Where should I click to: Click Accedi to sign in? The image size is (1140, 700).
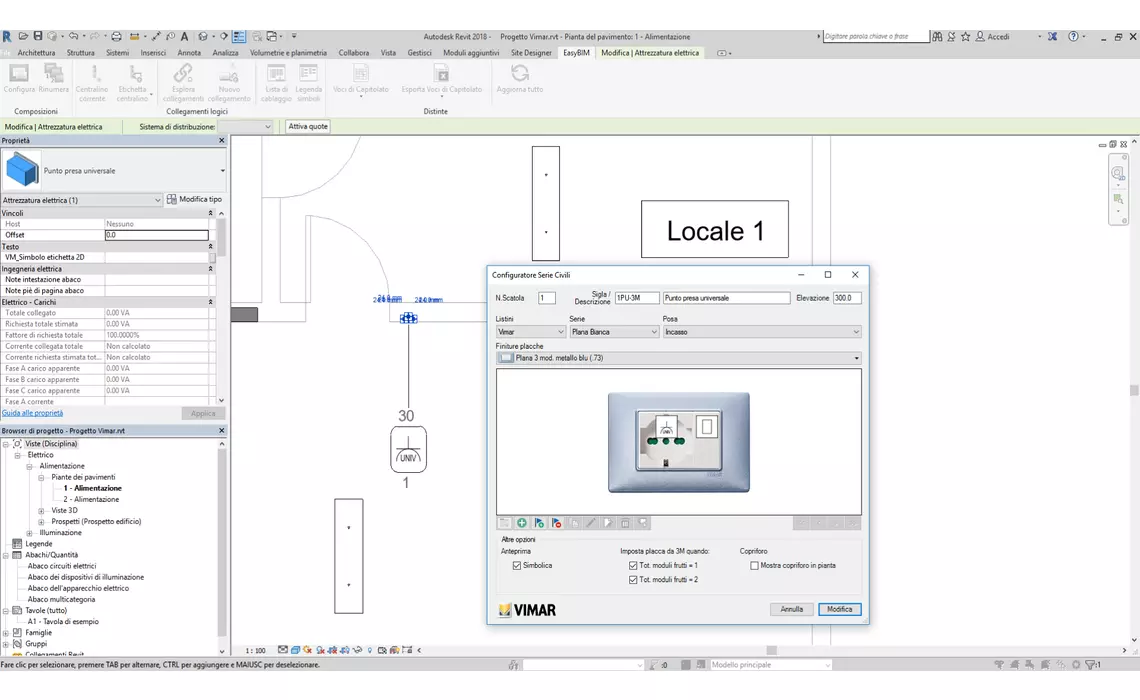998,36
